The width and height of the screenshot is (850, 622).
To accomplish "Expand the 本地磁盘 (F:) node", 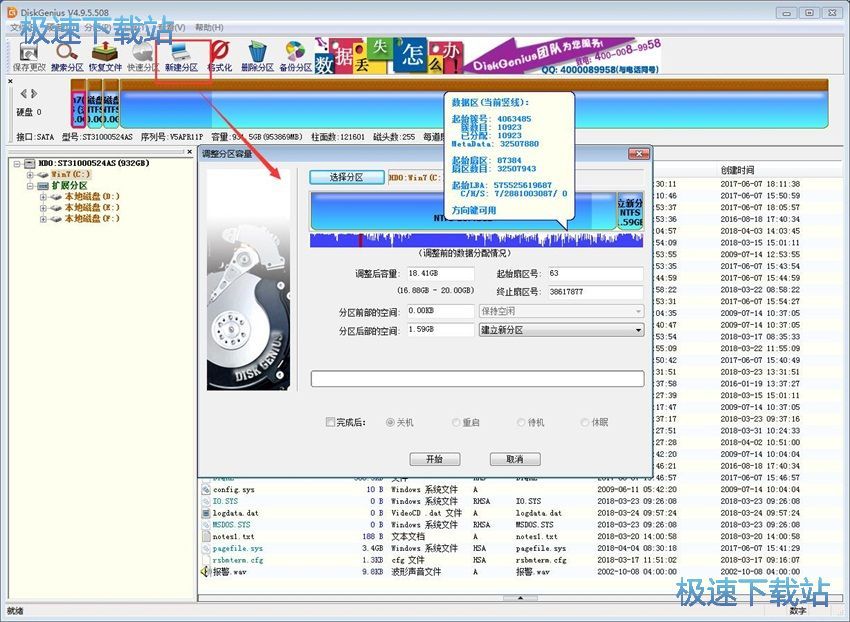I will point(43,219).
